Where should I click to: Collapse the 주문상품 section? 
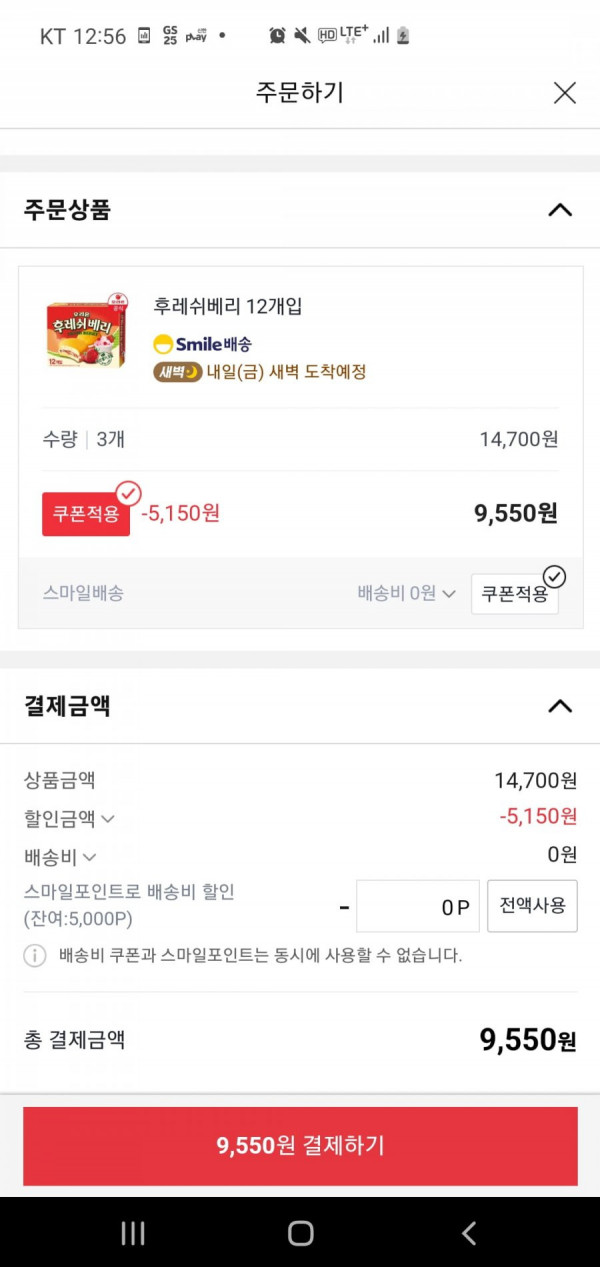point(560,210)
